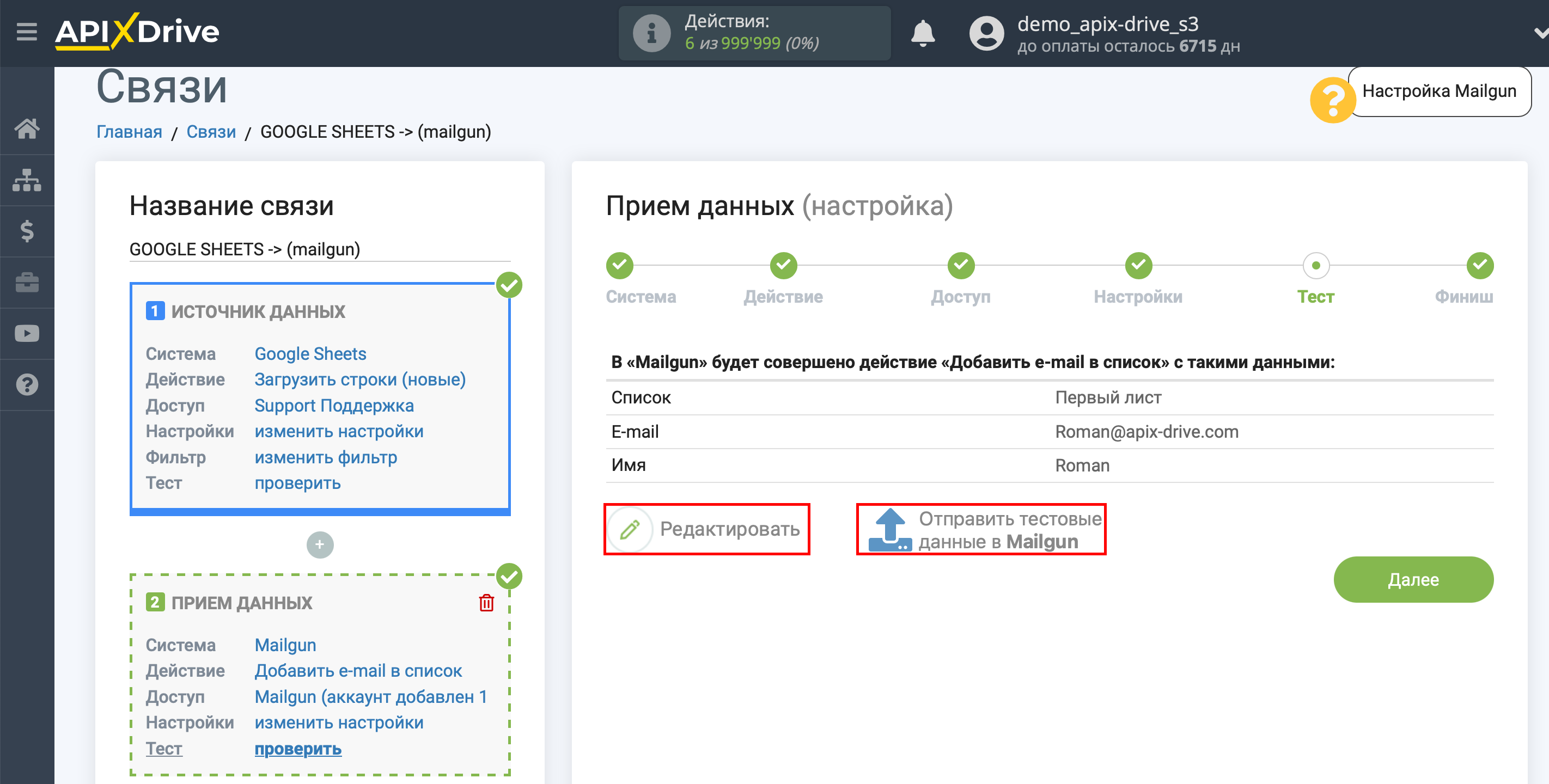The height and width of the screenshot is (784, 1549).
Task: Click source изменить настройки link
Action: pos(339,431)
